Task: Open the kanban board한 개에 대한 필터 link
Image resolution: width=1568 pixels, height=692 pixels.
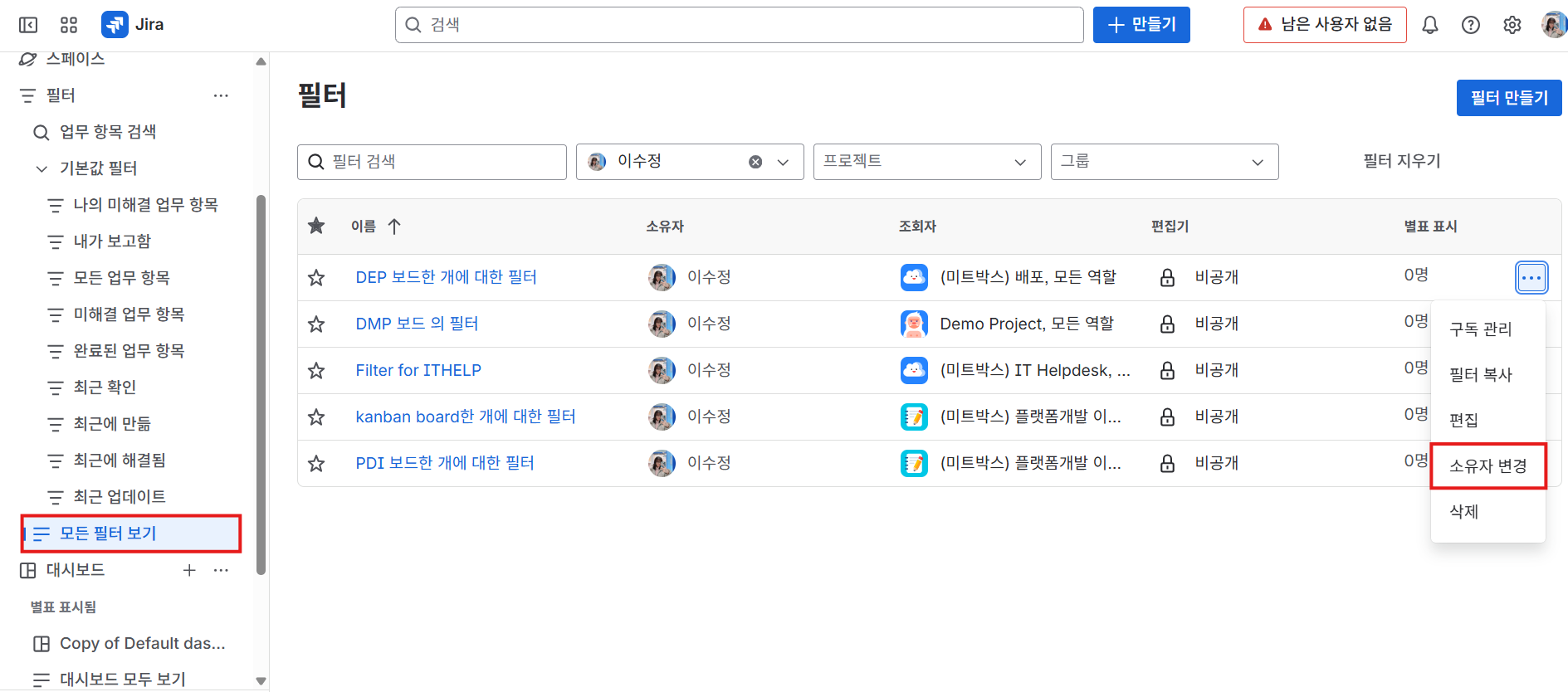Action: click(x=465, y=417)
